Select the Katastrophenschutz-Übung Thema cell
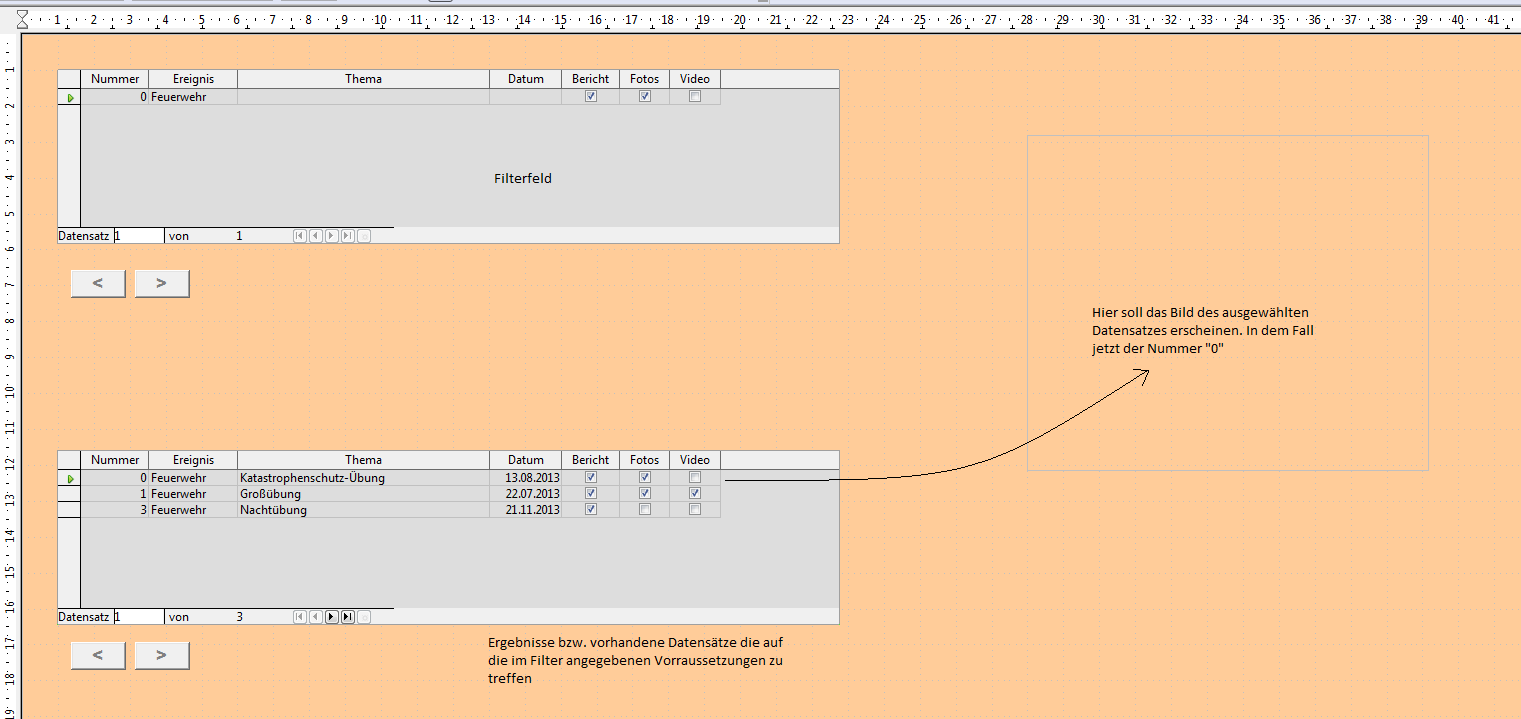 coord(364,478)
